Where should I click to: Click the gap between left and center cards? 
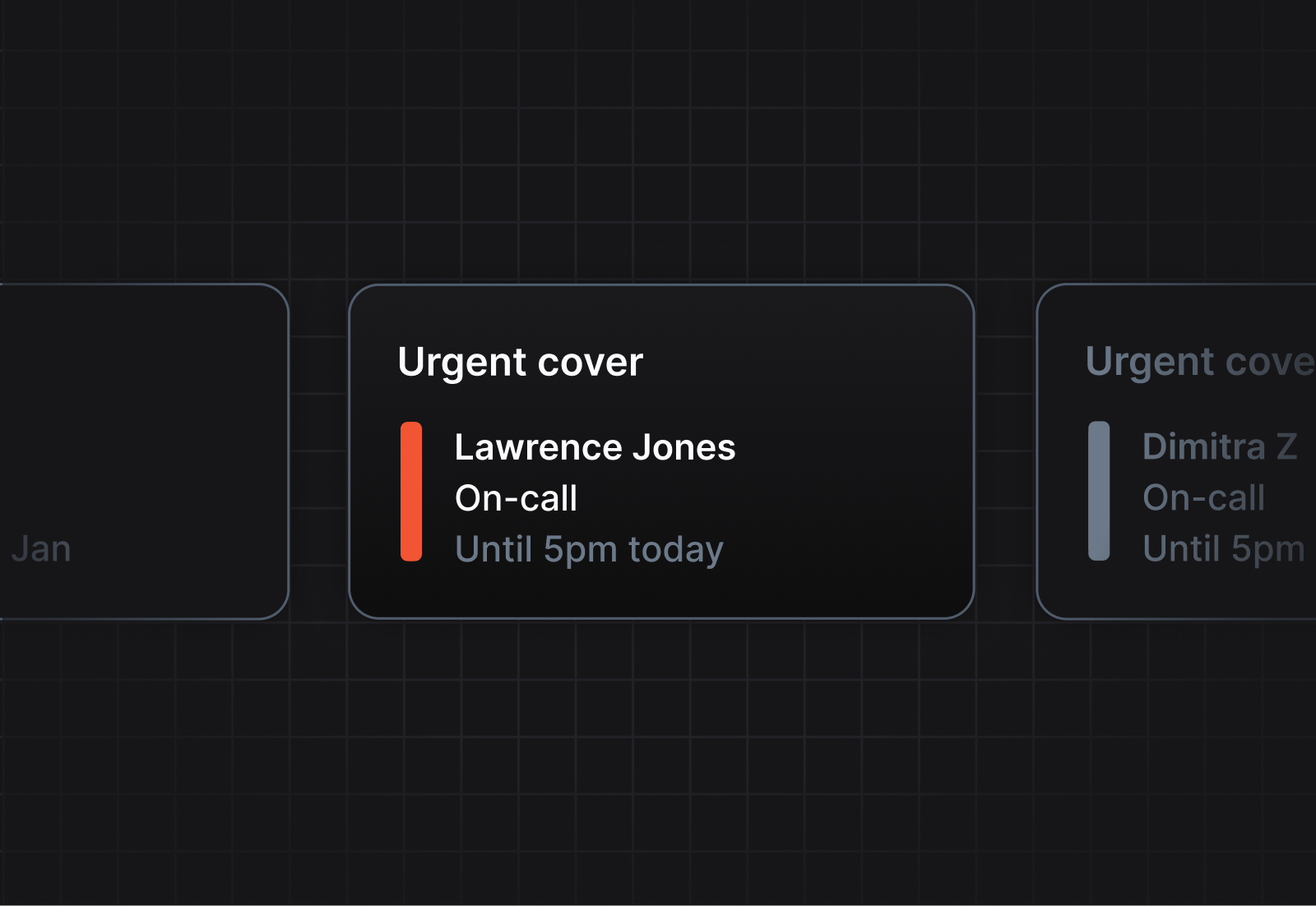pyautogui.click(x=319, y=452)
